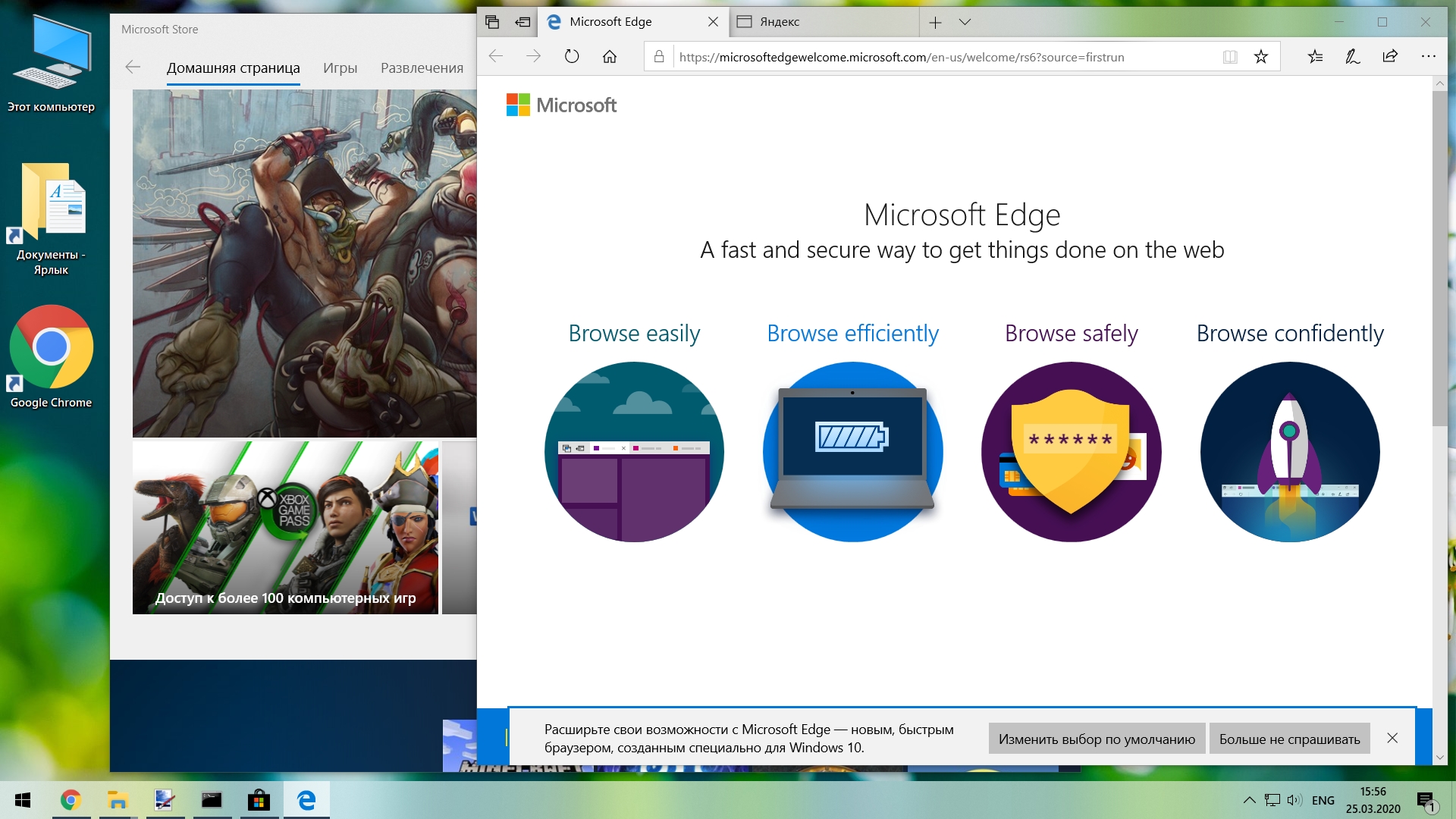
Task: Open the Action Center notifications
Action: [x=1426, y=801]
